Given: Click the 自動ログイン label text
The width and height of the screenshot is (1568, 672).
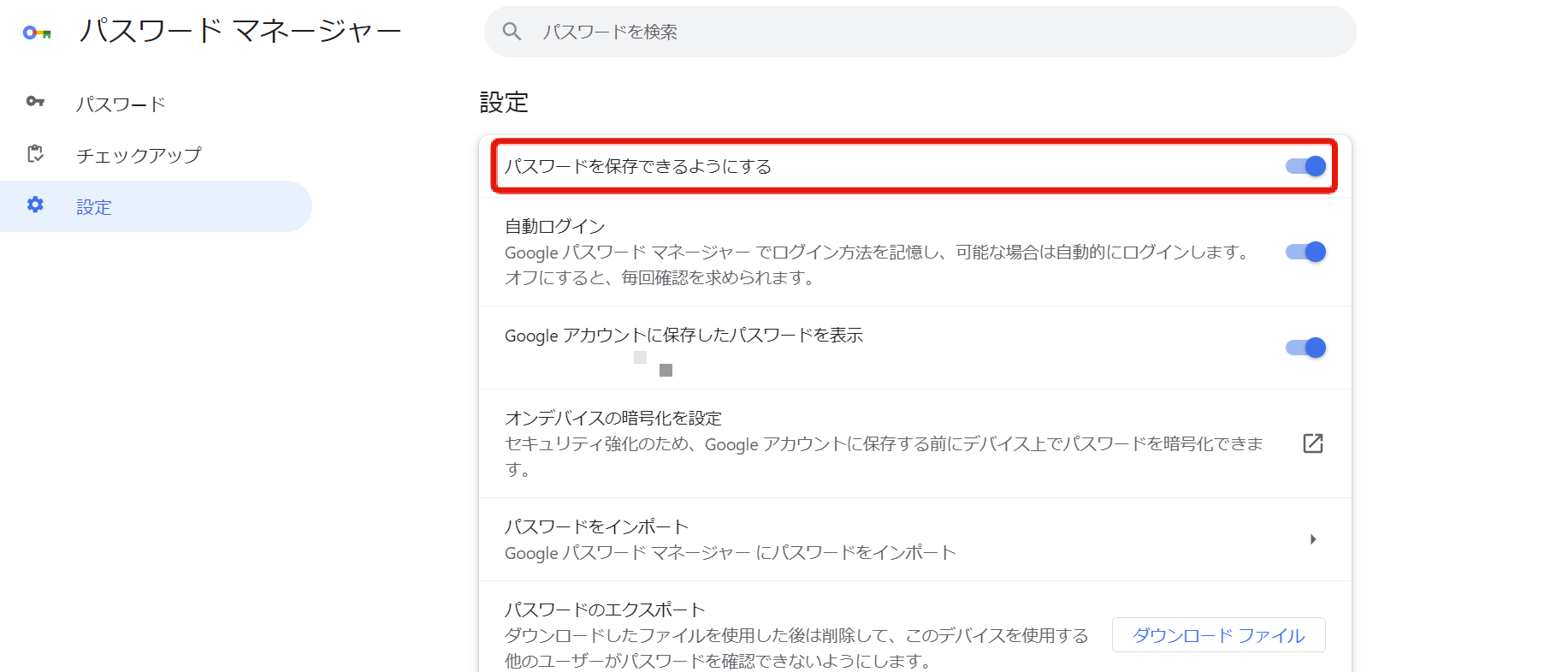Looking at the screenshot, I should (x=555, y=226).
